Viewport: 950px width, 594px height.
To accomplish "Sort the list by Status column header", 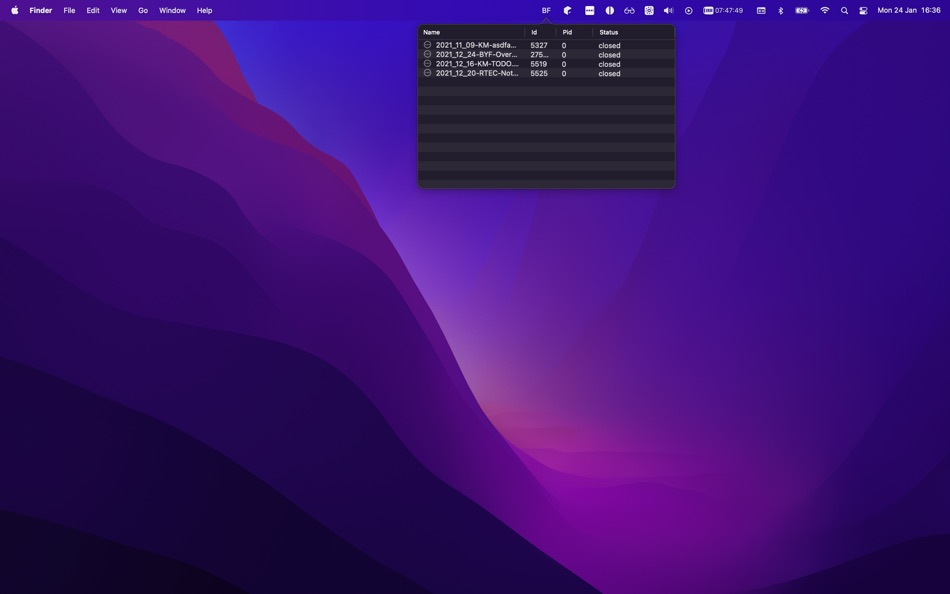I will coord(634,32).
